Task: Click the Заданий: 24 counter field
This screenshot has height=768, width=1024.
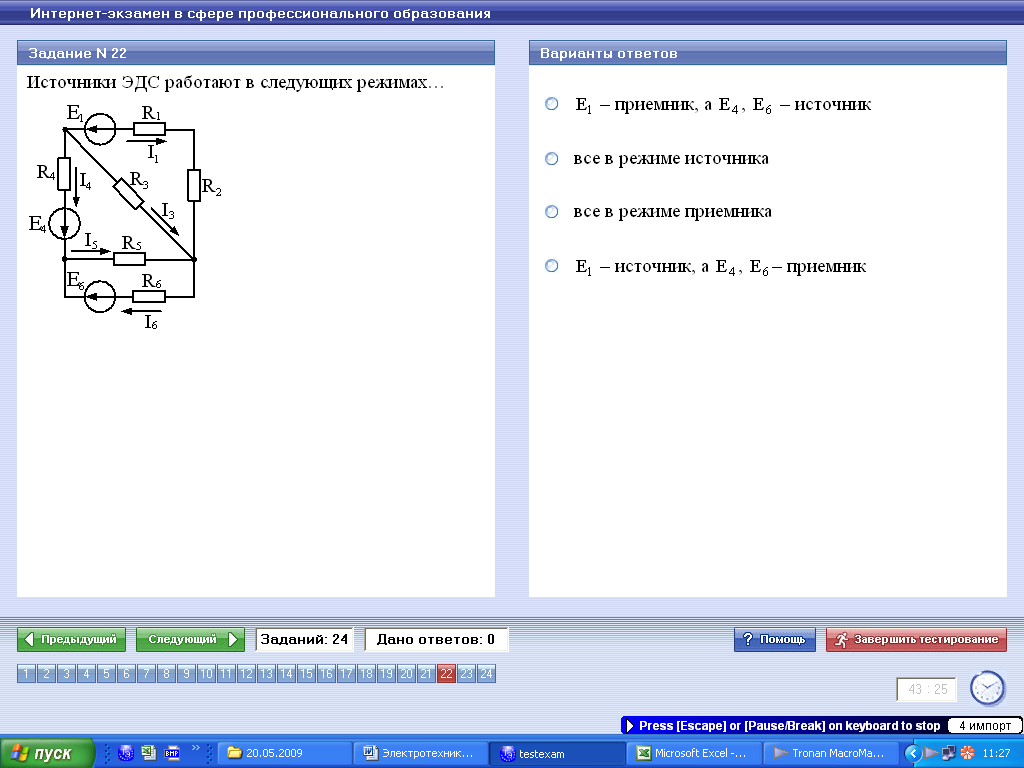Action: coord(304,639)
